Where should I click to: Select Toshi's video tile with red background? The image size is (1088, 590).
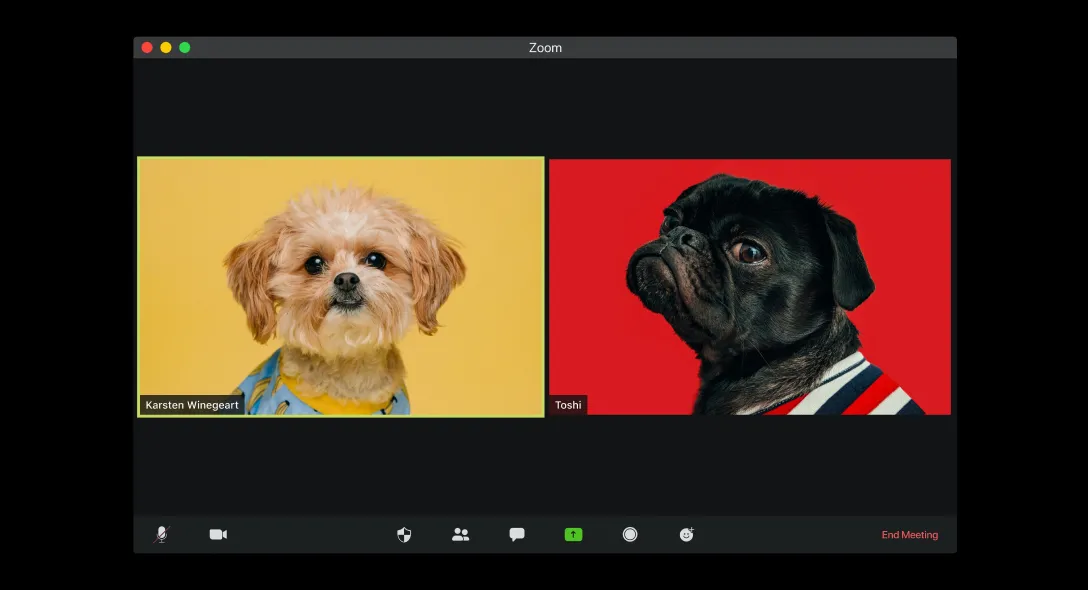click(750, 285)
